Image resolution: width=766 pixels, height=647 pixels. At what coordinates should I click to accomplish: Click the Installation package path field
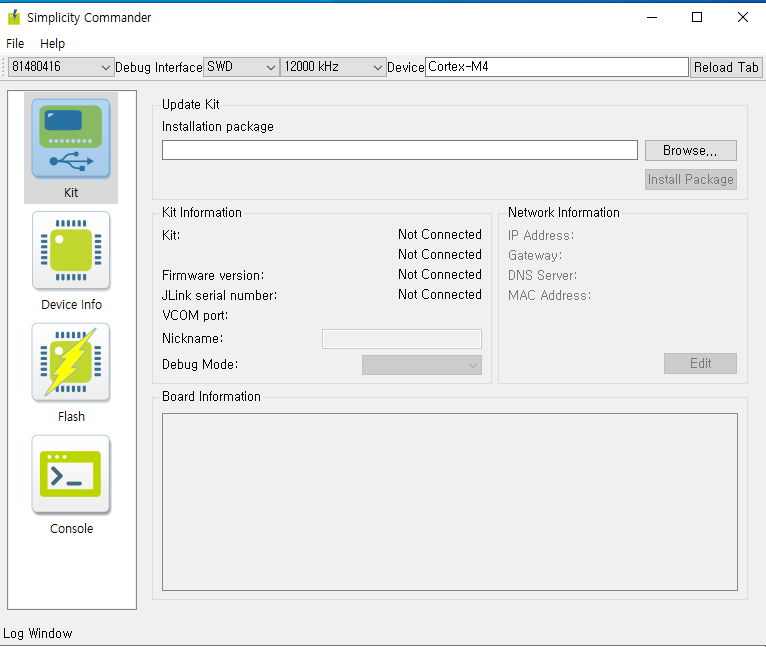tap(400, 150)
